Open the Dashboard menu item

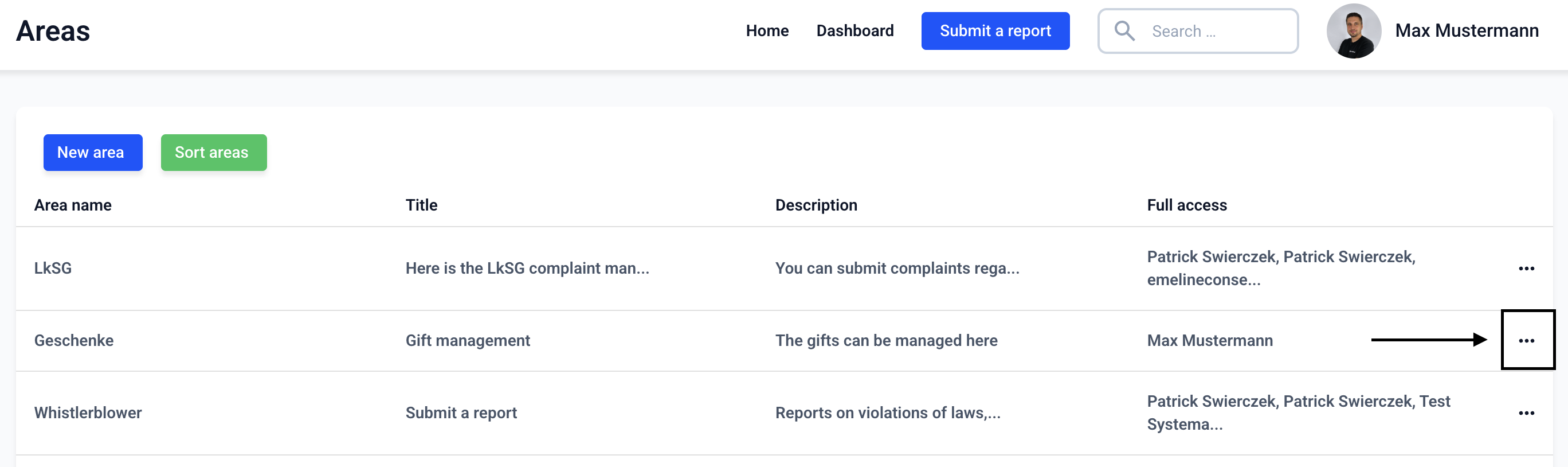854,31
